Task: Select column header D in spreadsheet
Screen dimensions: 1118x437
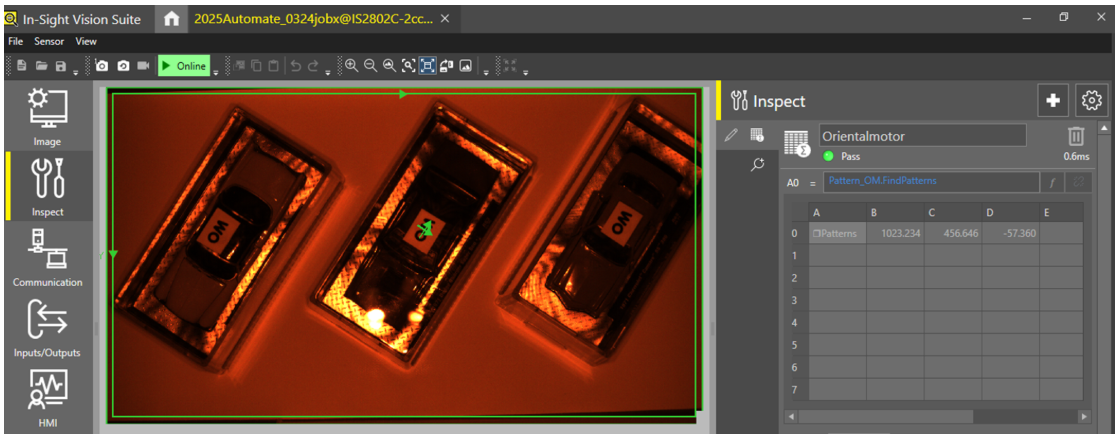Action: pyautogui.click(x=1010, y=212)
